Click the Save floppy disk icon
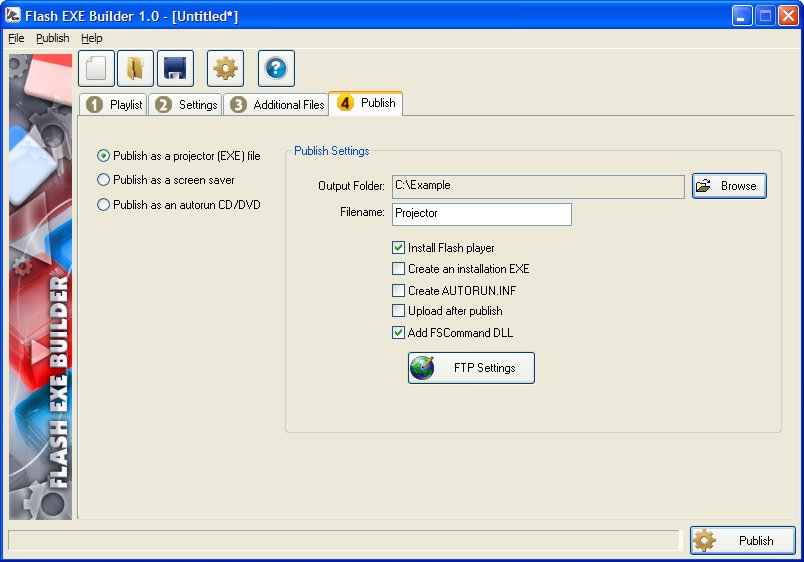The image size is (804, 562). (x=175, y=68)
